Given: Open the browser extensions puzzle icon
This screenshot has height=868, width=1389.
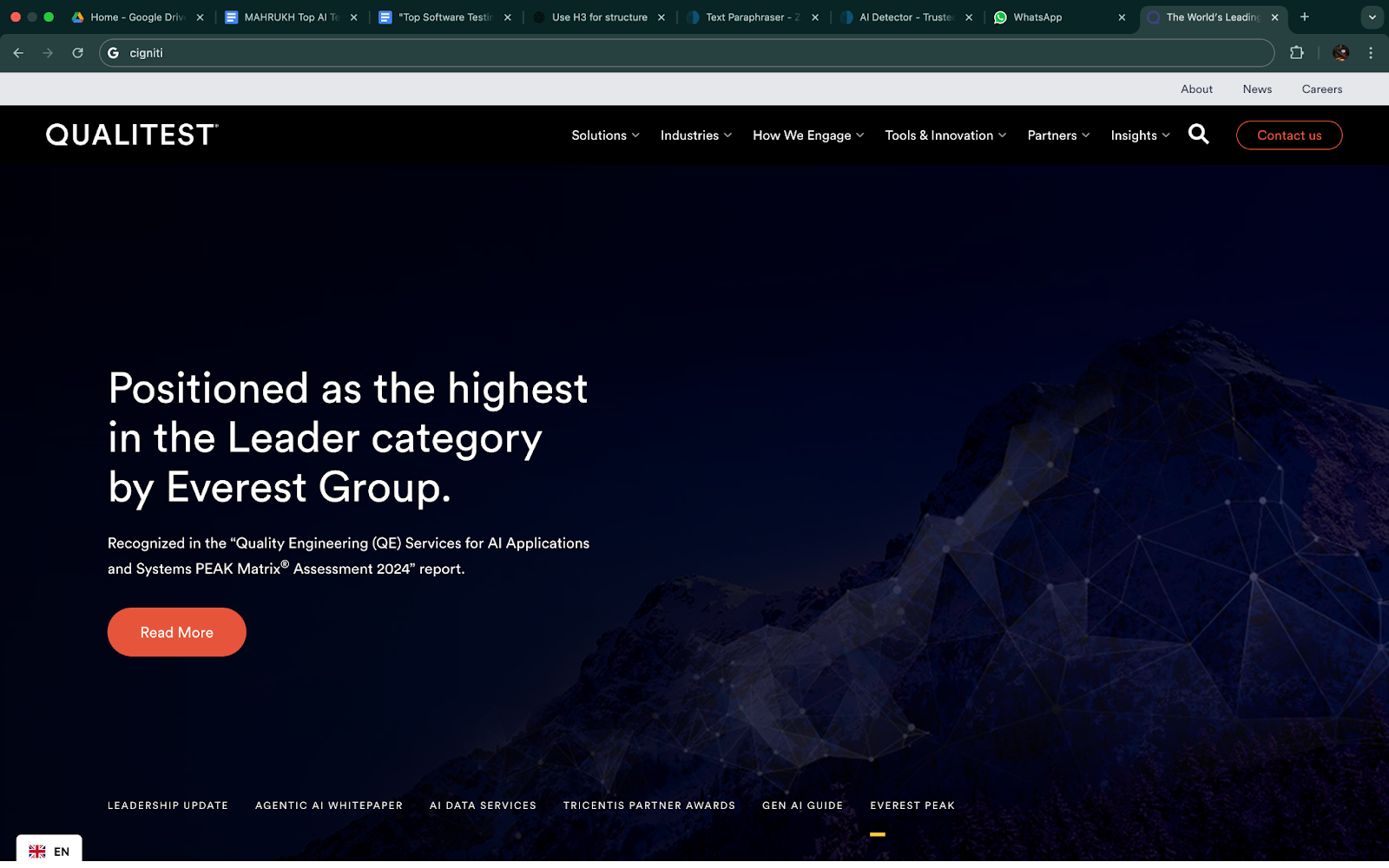Looking at the screenshot, I should click(x=1296, y=53).
